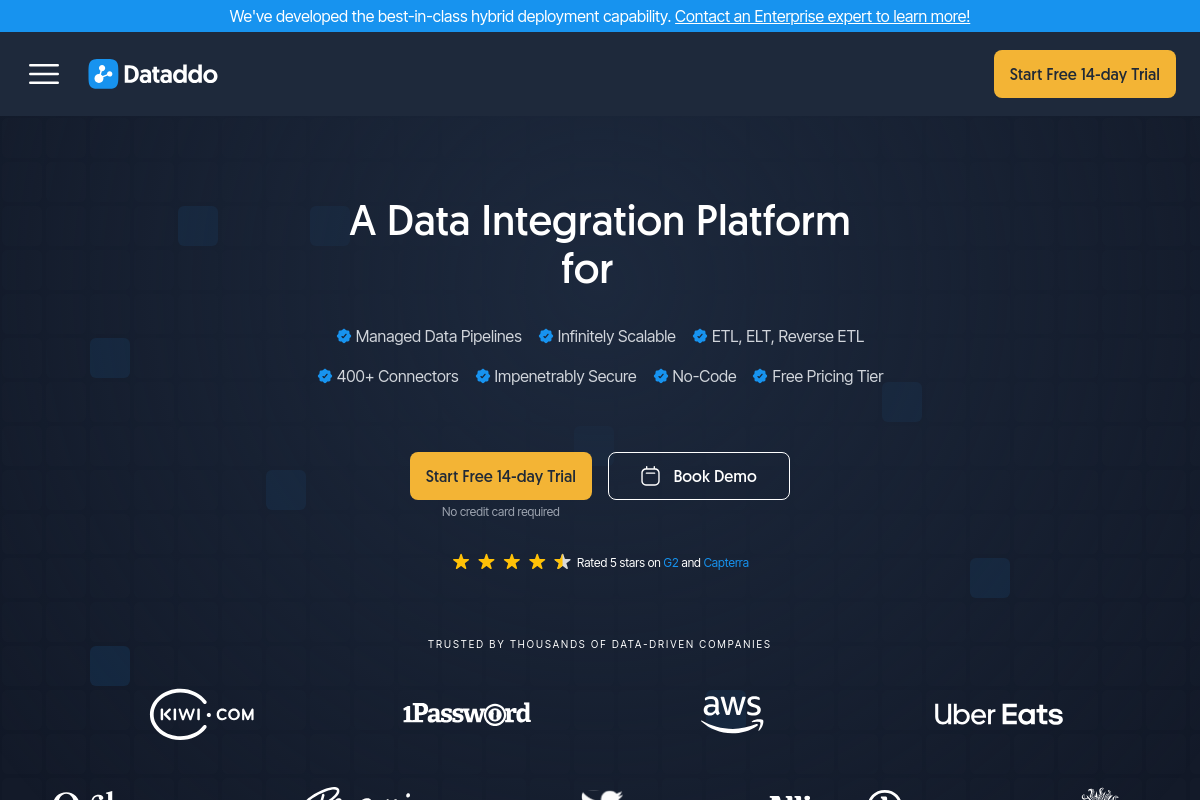Image resolution: width=1200 pixels, height=800 pixels.
Task: Click the first rating star
Action: click(461, 562)
